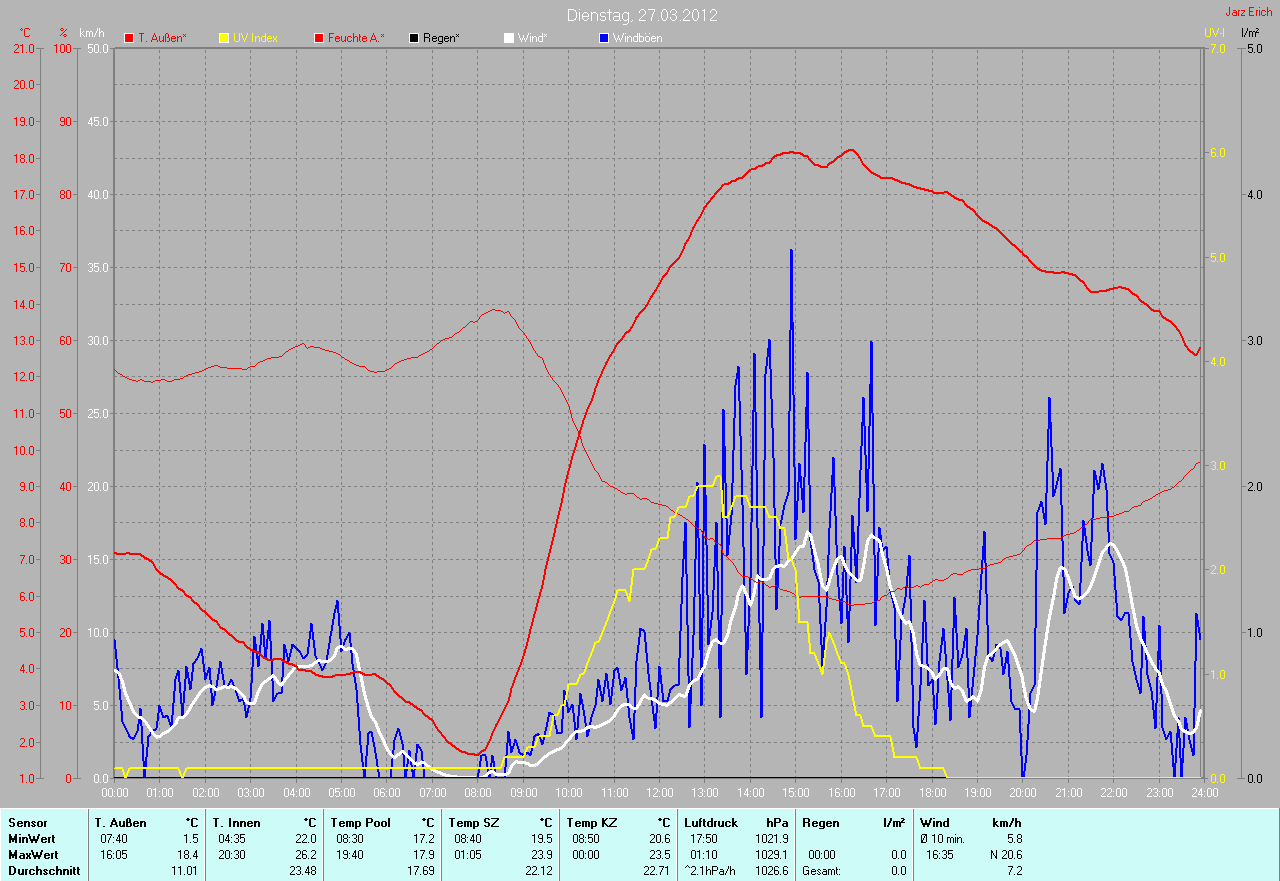Click the maximum pressure value '1029.1'
The height and width of the screenshot is (881, 1280).
tap(771, 855)
